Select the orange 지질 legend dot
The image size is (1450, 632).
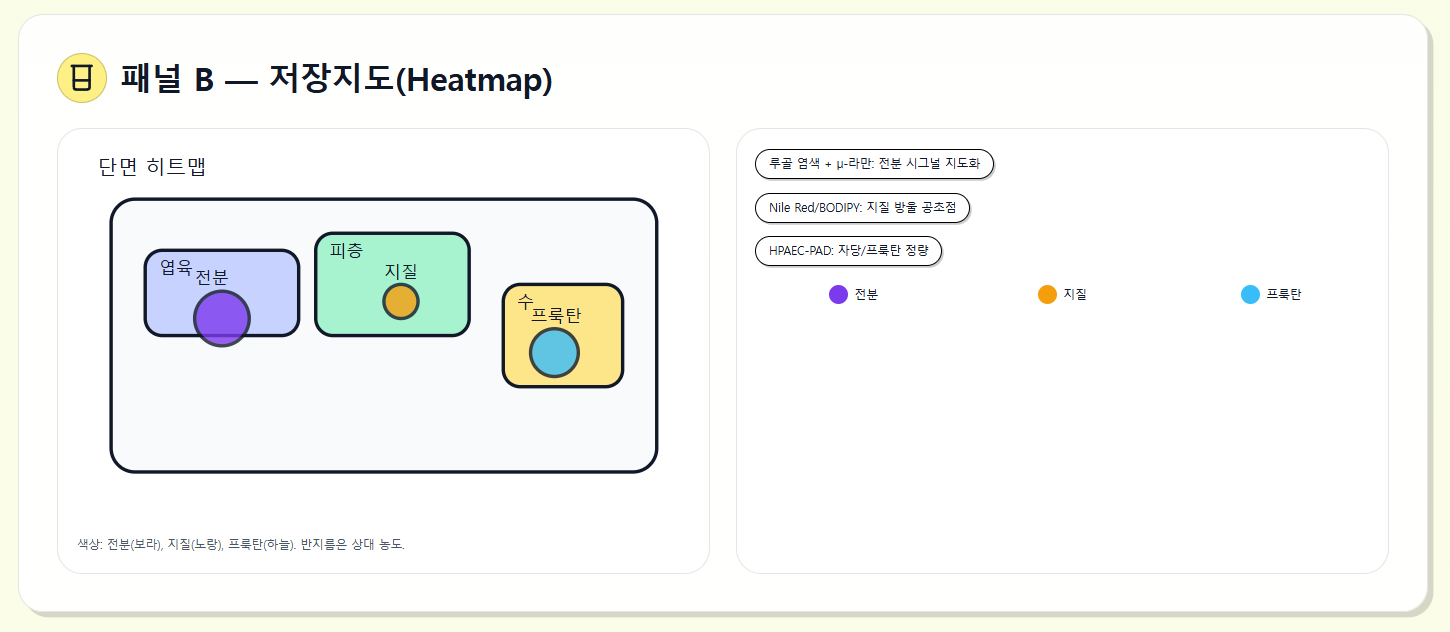[1047, 294]
